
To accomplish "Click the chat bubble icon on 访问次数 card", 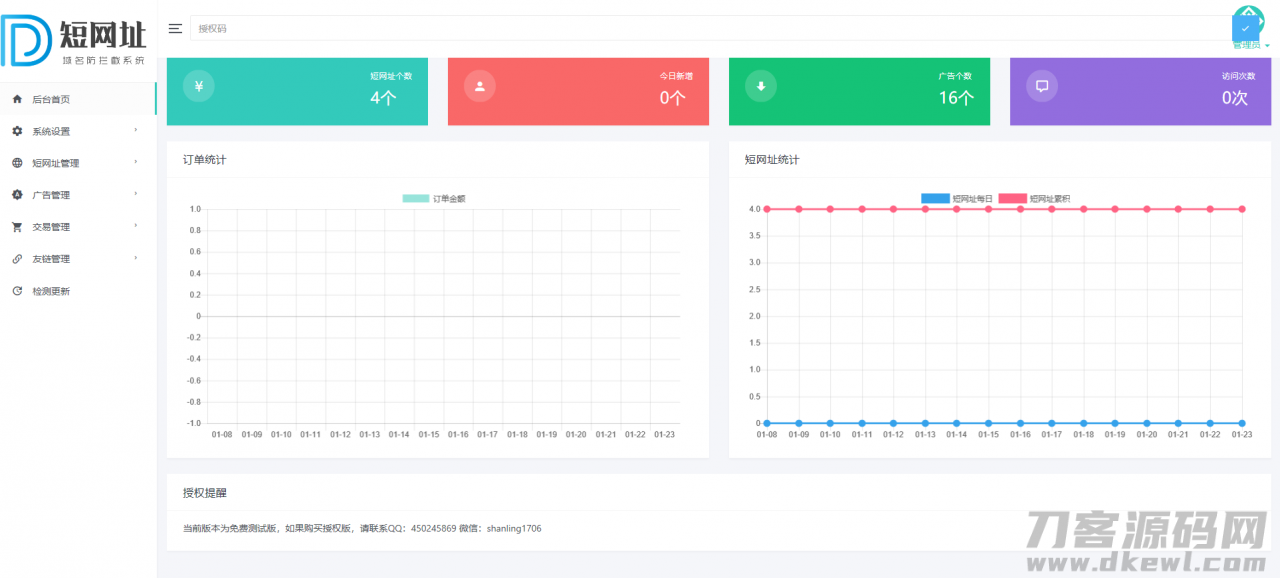I will point(1041,86).
